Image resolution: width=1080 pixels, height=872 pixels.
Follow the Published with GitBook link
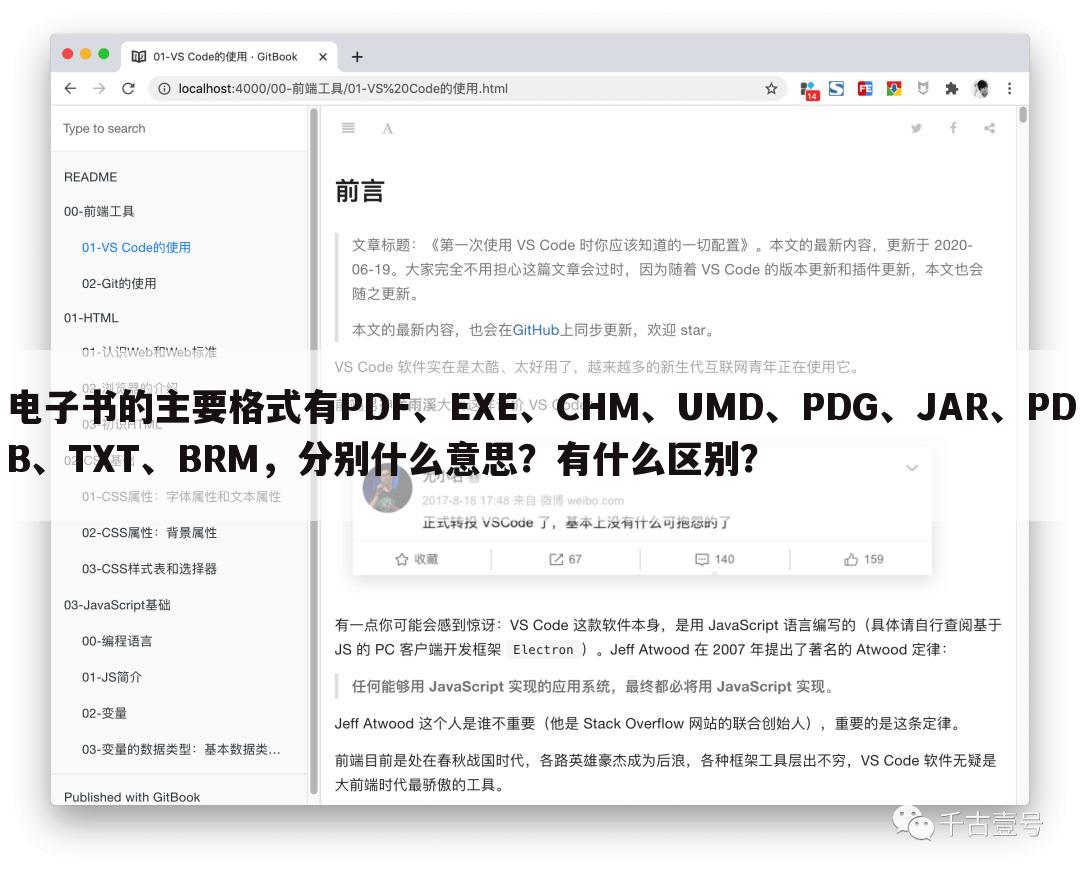click(132, 797)
